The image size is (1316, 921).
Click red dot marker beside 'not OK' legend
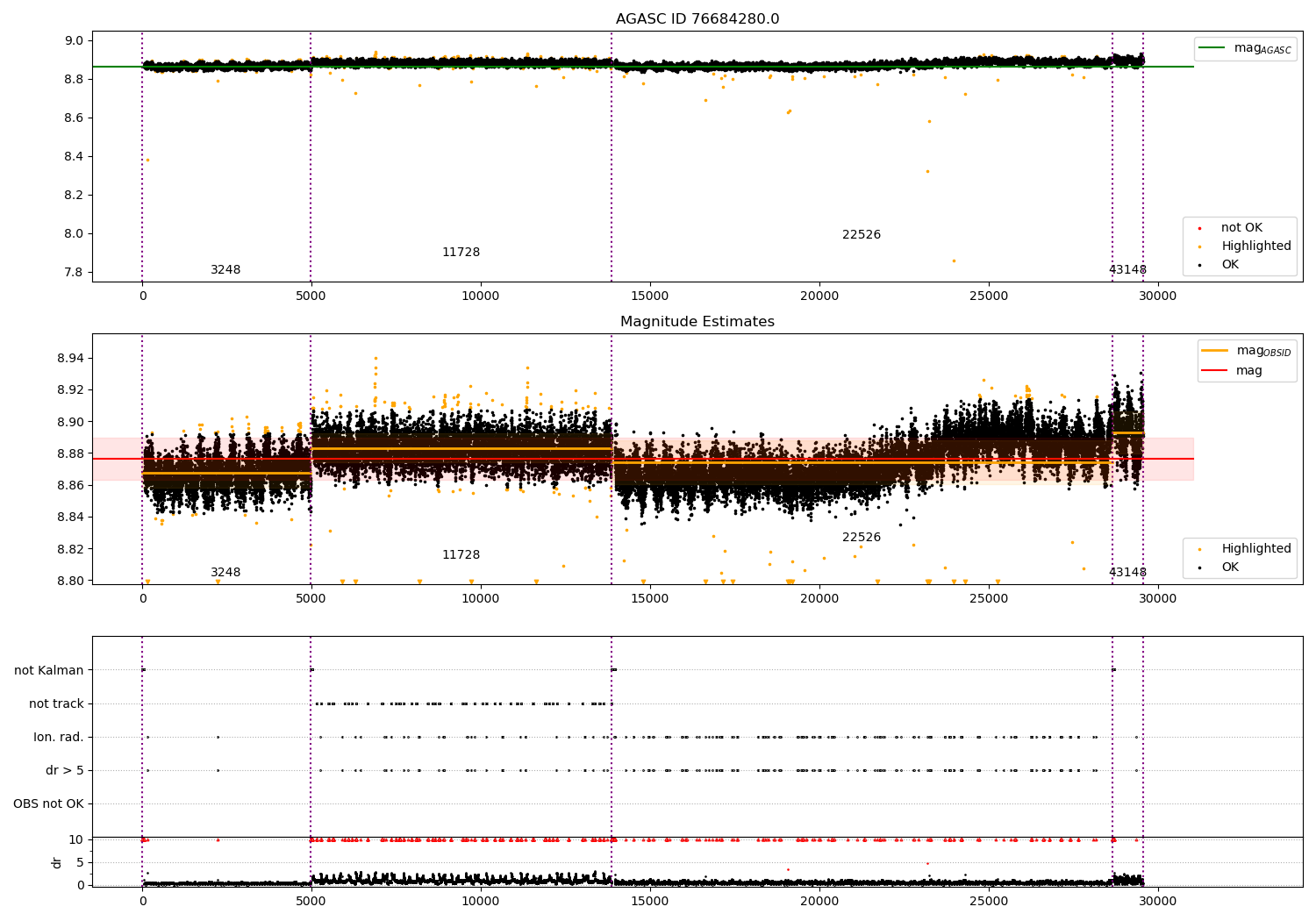click(1199, 229)
